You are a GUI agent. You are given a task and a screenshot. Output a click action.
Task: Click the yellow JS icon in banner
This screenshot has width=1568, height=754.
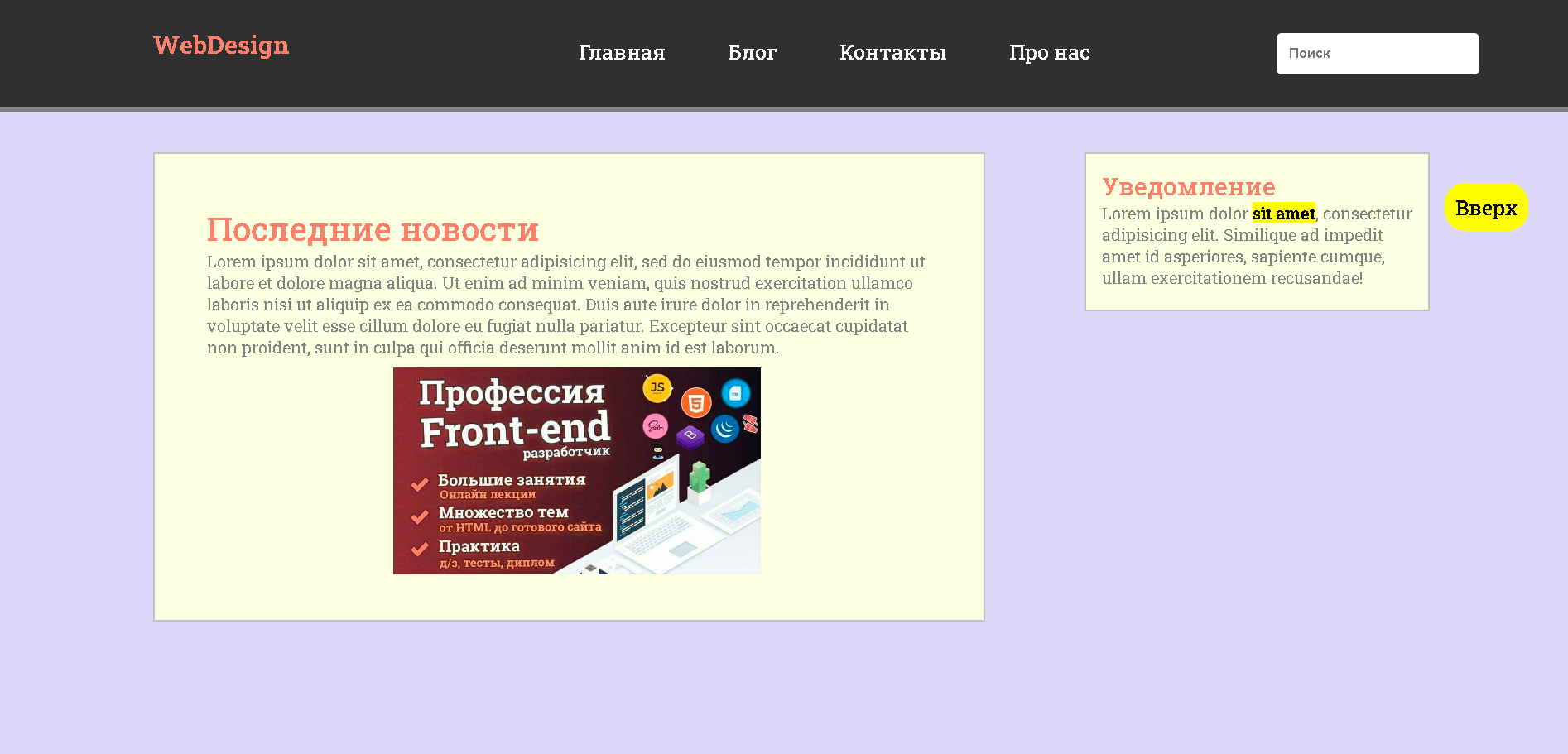(657, 387)
